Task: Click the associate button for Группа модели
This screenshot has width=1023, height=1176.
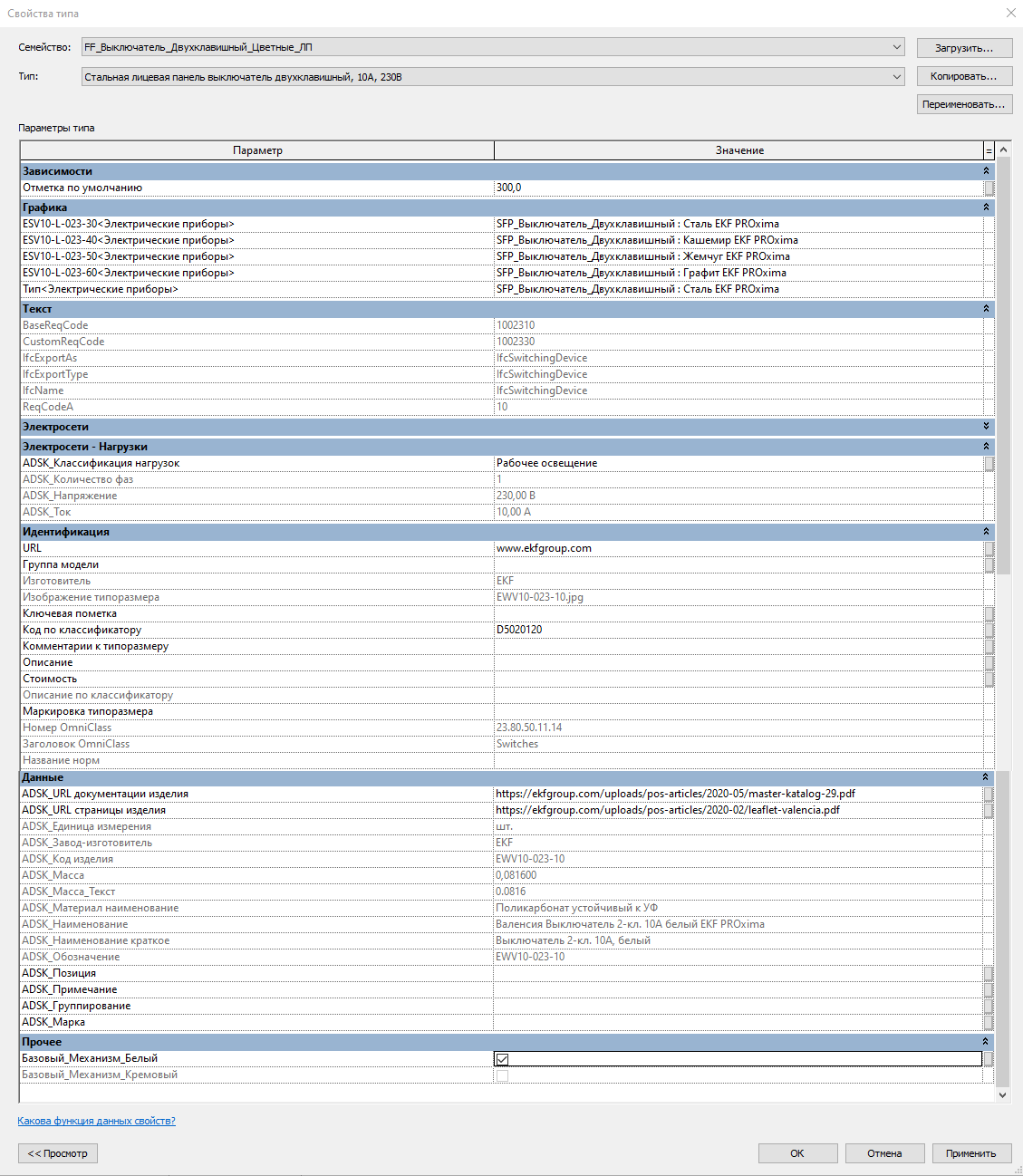Action: click(989, 565)
